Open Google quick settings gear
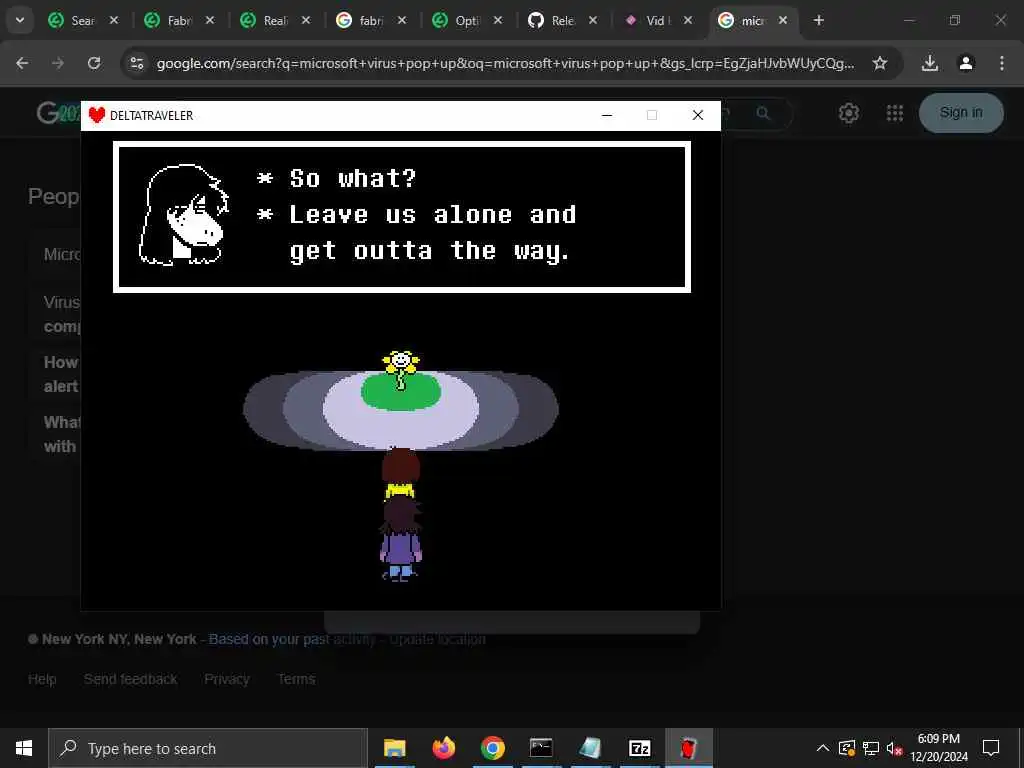Screen dimensions: 1024x768 [848, 113]
